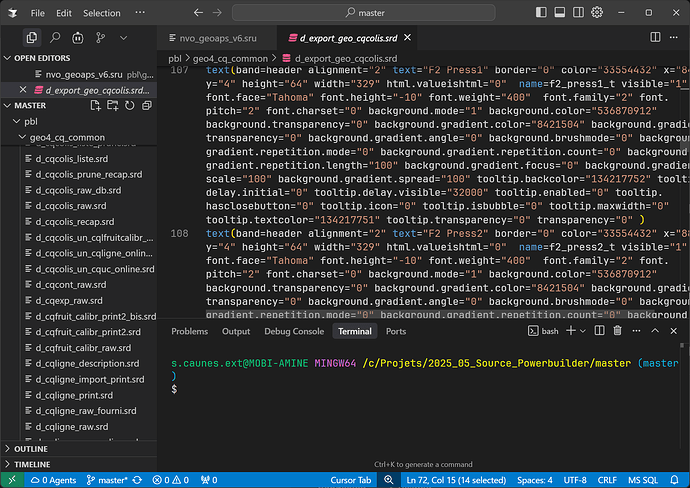
Task: Create a new terminal with plus
Action: click(x=571, y=331)
